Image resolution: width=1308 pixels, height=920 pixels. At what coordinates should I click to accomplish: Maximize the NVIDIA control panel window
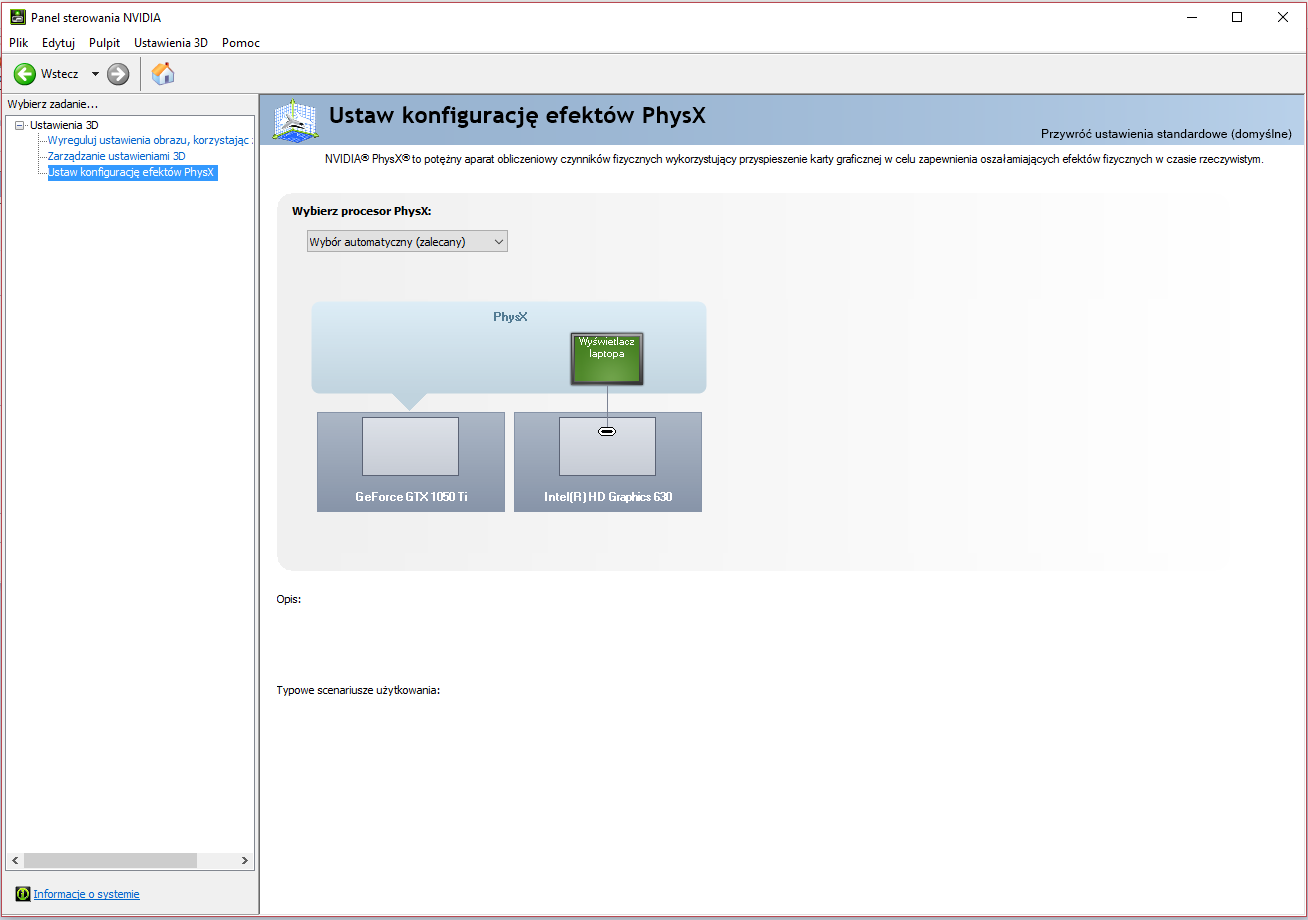click(1237, 17)
